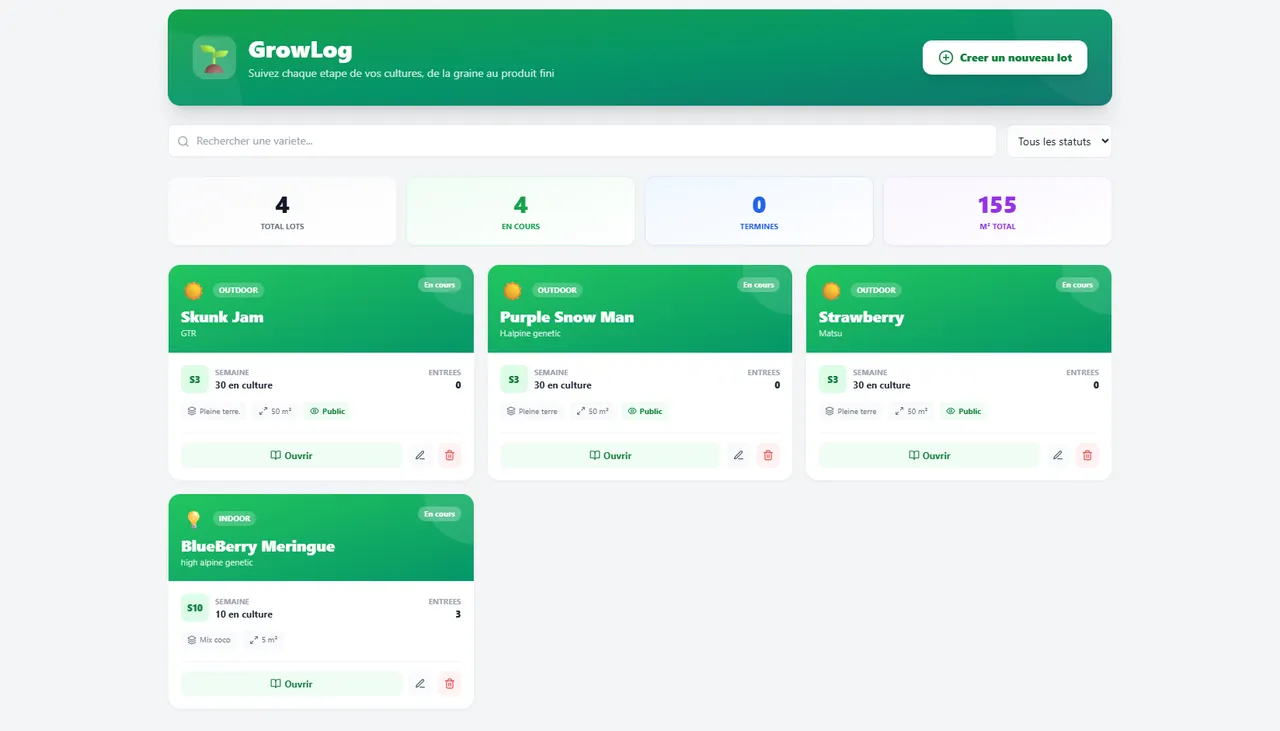1280x731 pixels.
Task: Click the GrowLog seedling logo icon
Action: click(x=214, y=58)
